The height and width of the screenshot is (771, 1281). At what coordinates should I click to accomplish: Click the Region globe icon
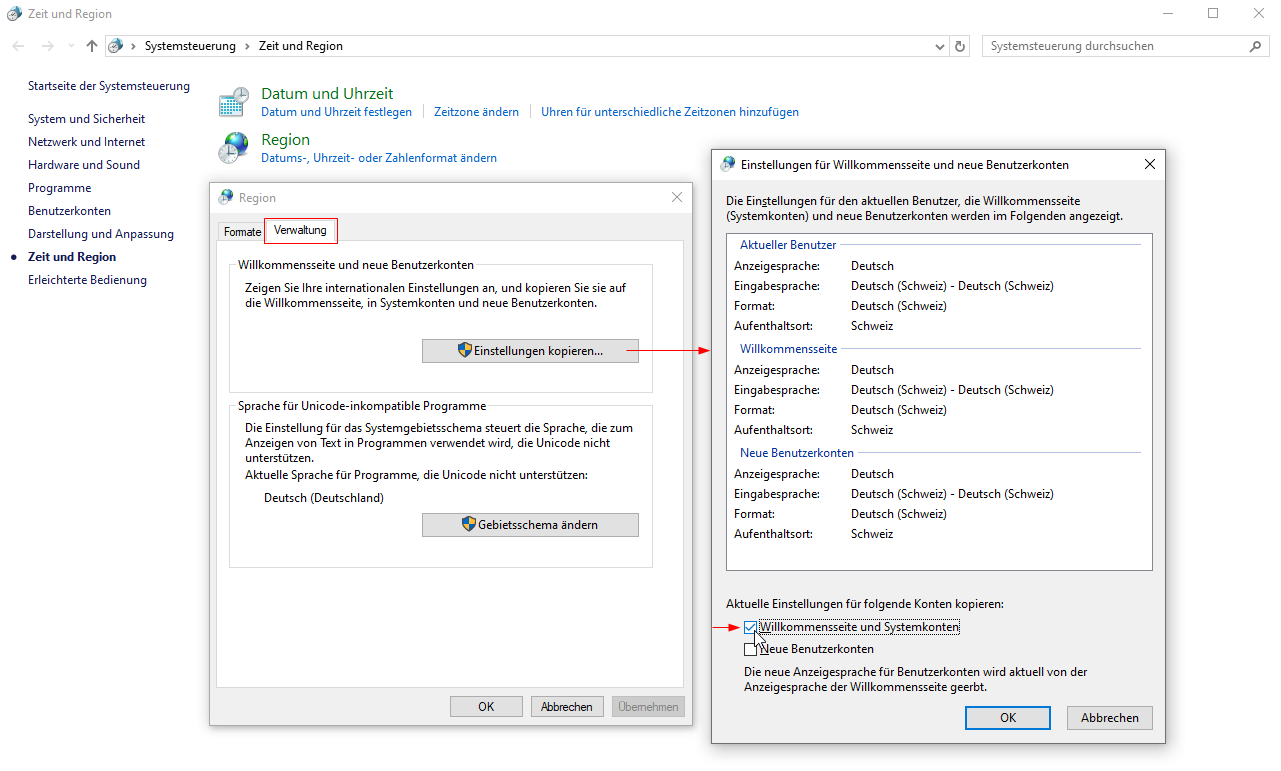pyautogui.click(x=234, y=148)
